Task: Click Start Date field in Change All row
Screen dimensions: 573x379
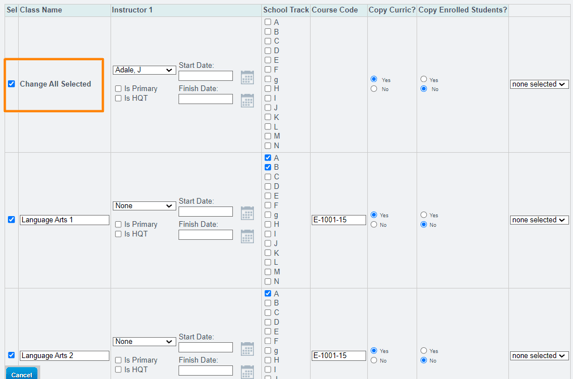Action: click(206, 76)
